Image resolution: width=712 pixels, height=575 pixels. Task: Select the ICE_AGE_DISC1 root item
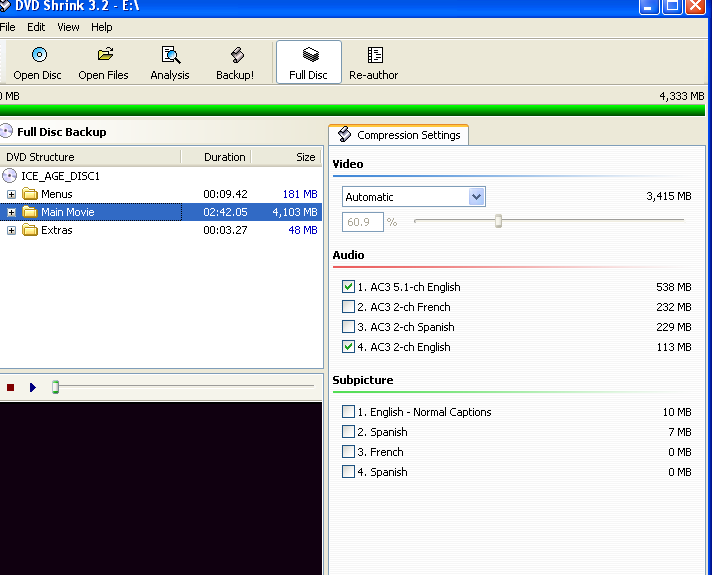pyautogui.click(x=60, y=176)
